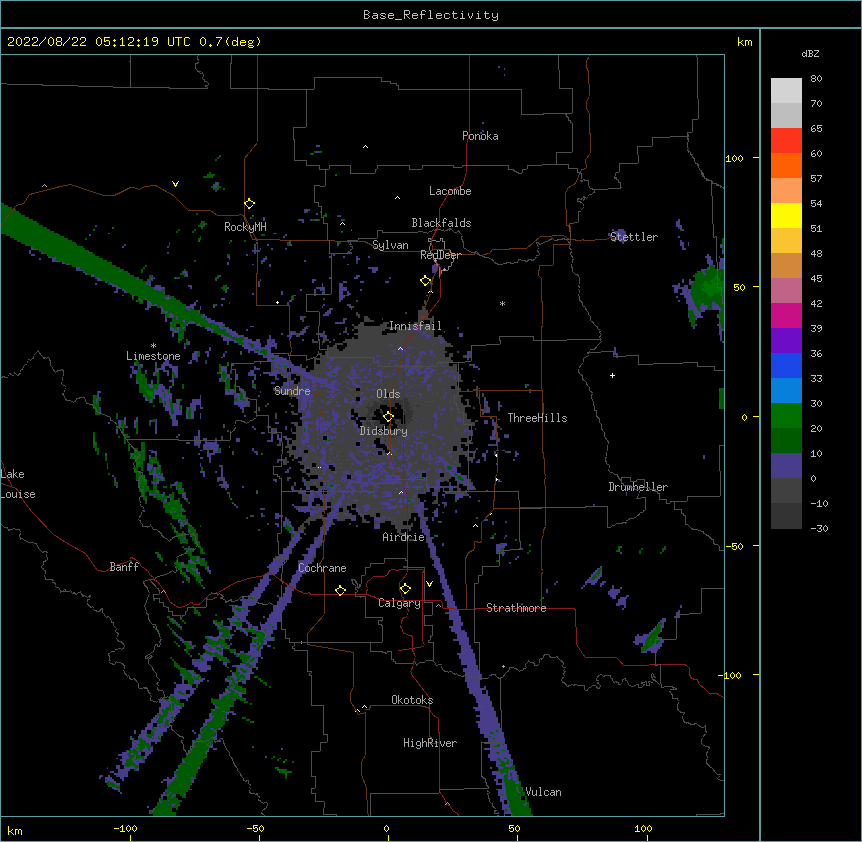Click the RedDeer city label
Screen dimensions: 862x842
pyautogui.click(x=440, y=255)
